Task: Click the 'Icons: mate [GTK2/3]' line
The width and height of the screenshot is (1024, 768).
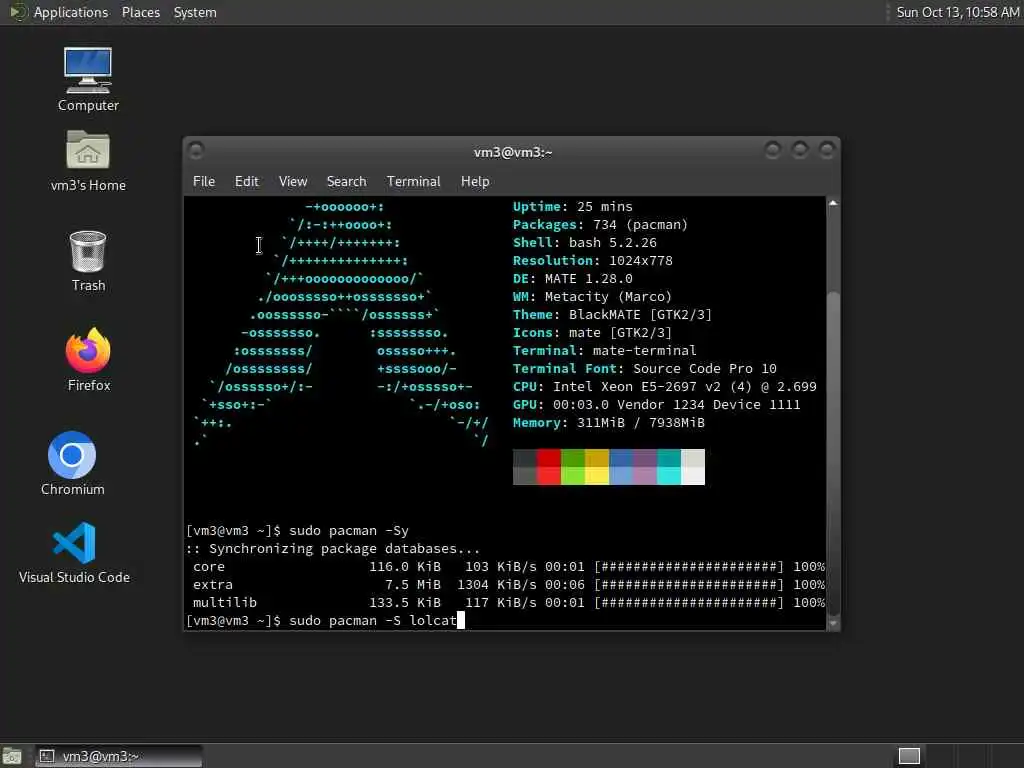Action: click(592, 332)
